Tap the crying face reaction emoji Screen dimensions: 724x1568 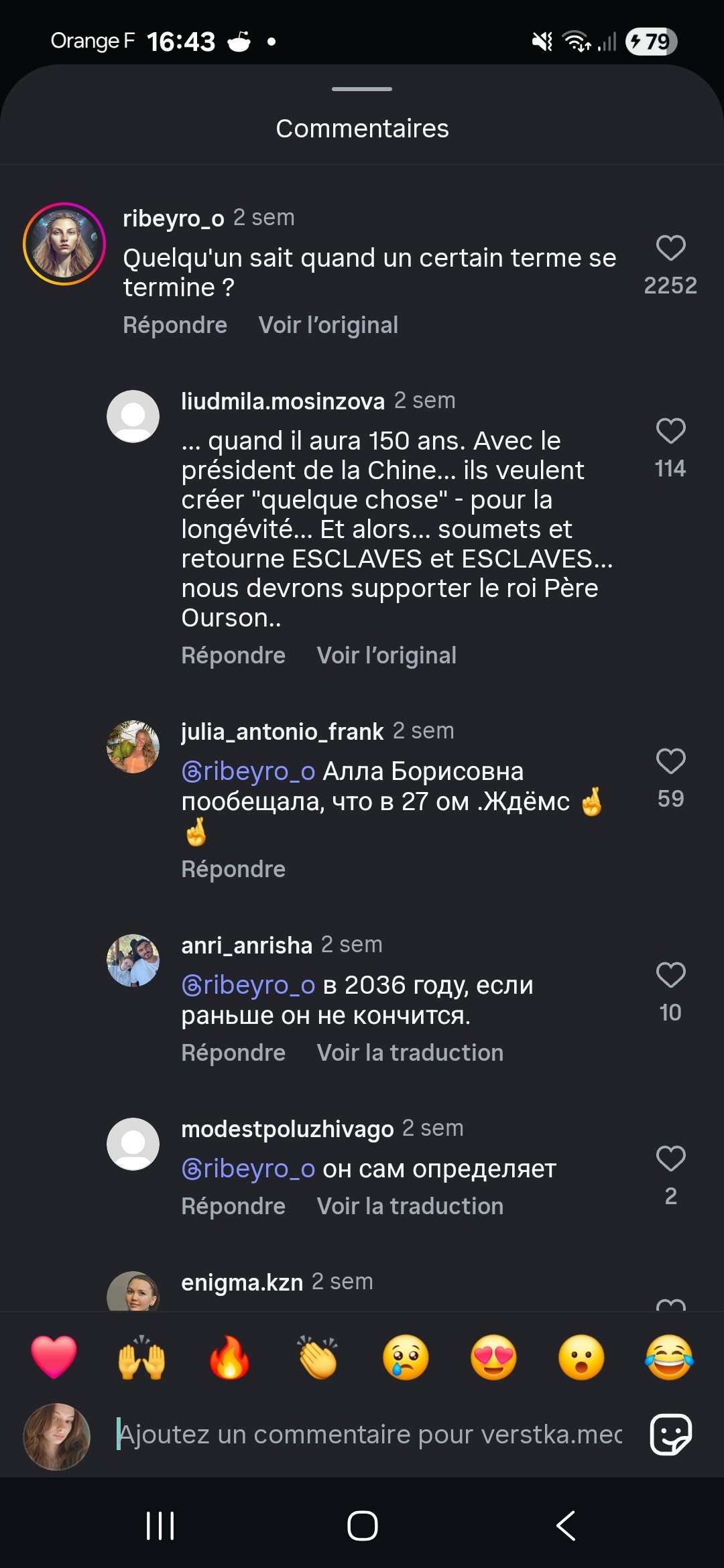(x=406, y=1358)
